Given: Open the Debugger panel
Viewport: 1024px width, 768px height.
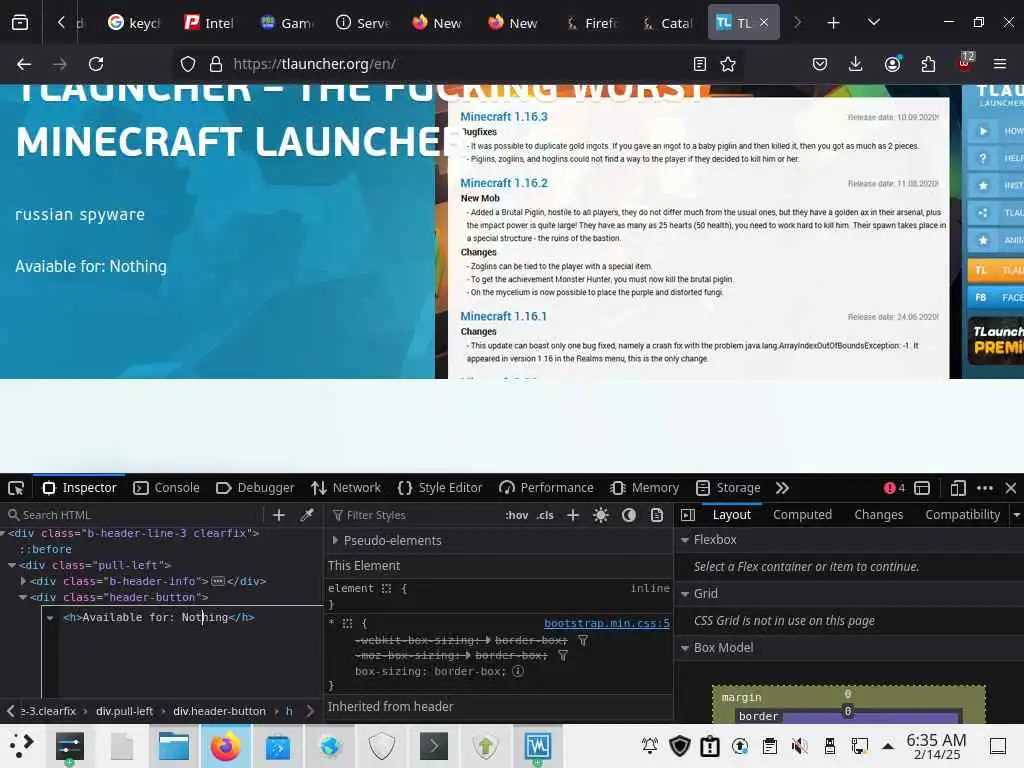Looking at the screenshot, I should (255, 488).
